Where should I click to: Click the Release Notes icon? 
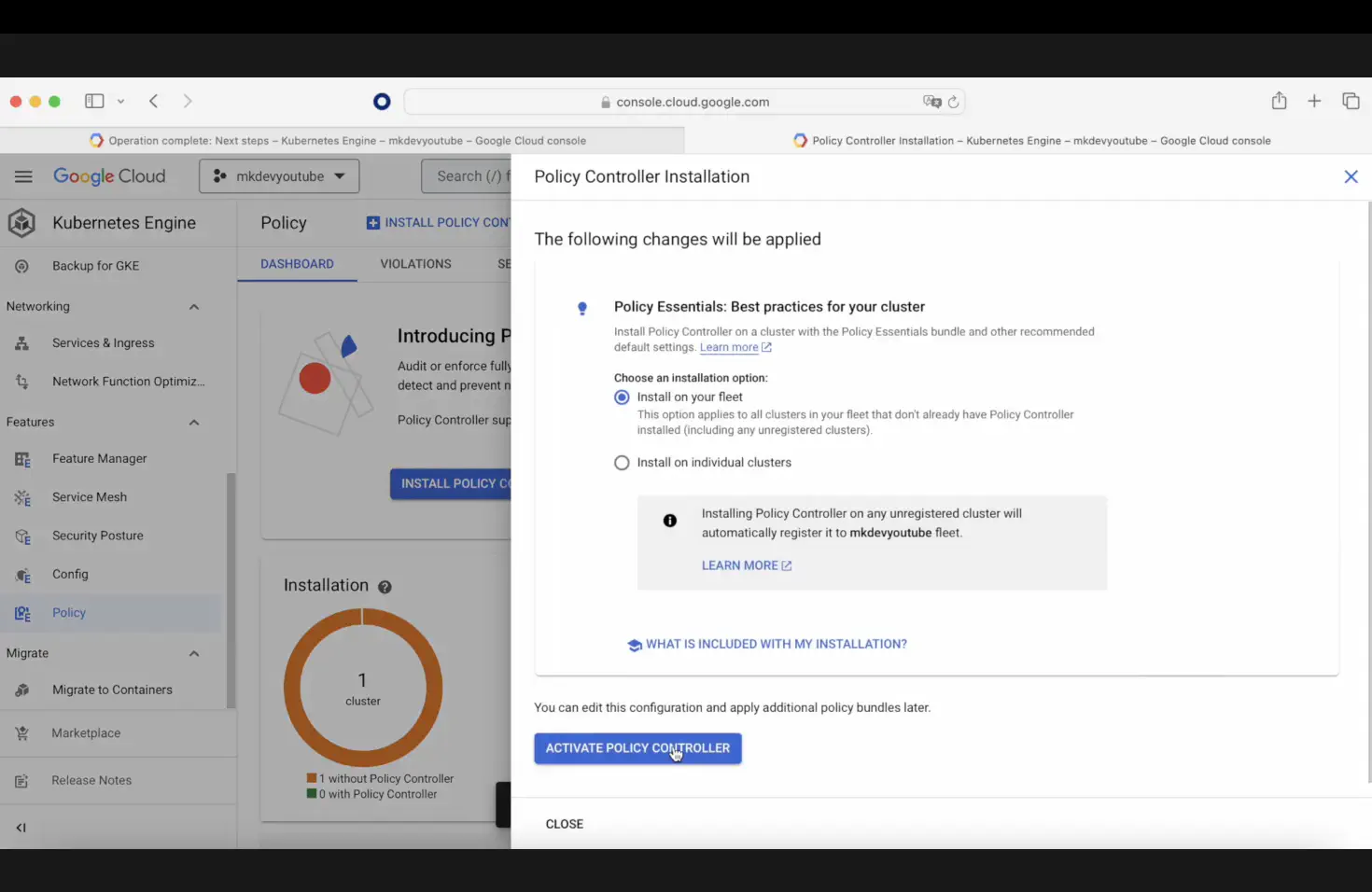tap(21, 781)
